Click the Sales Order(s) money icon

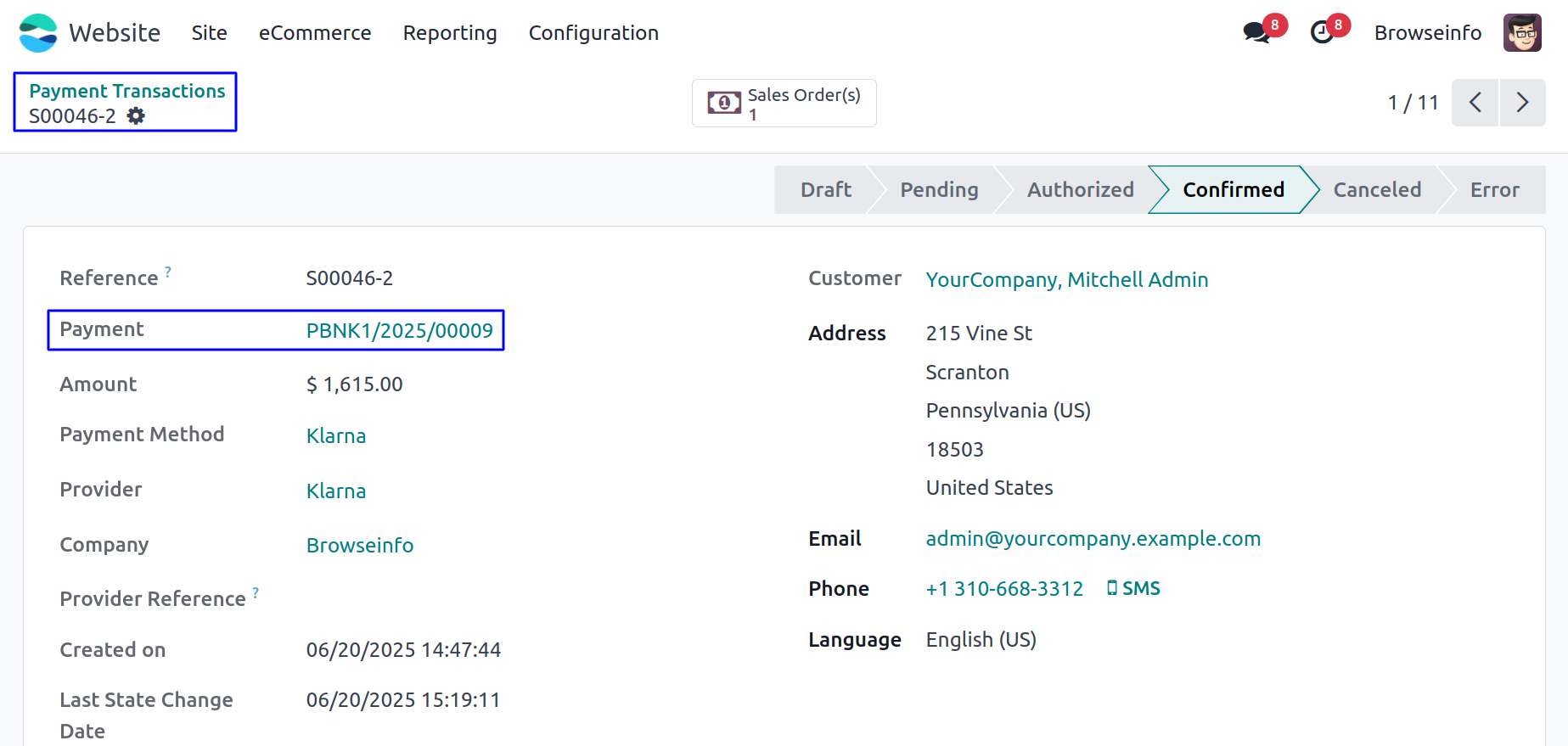[724, 104]
